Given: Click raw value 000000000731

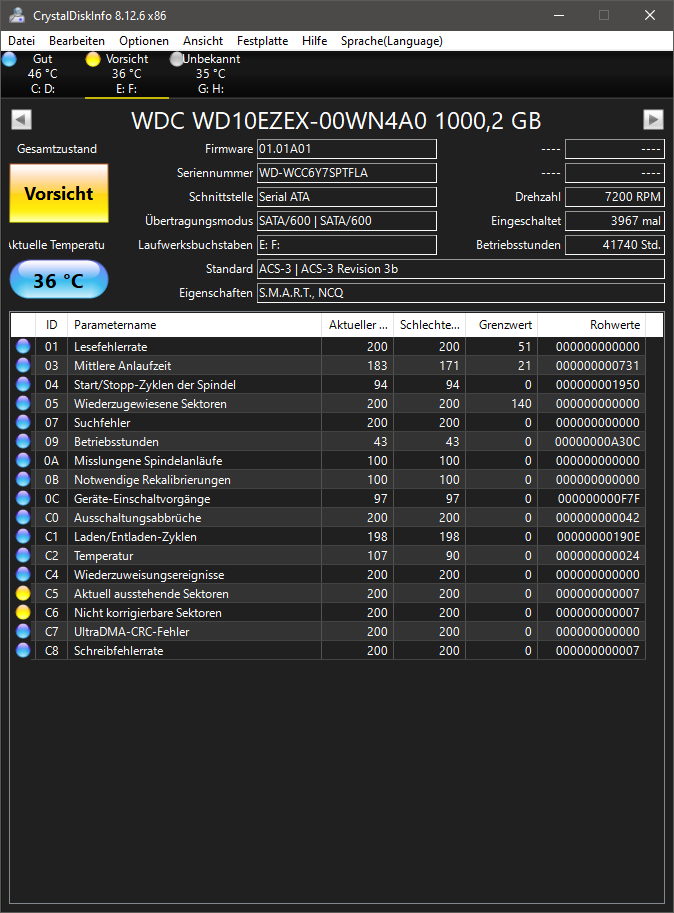Looking at the screenshot, I should pos(597,366).
